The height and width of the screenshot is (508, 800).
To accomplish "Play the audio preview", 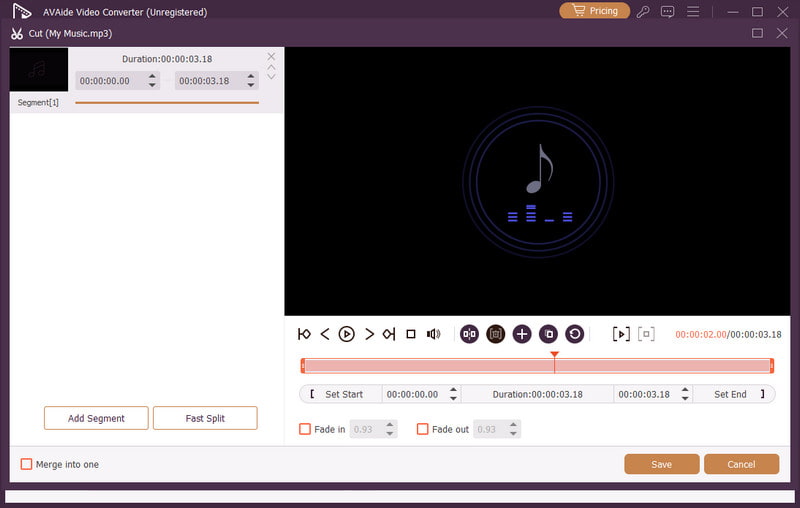I will pos(346,334).
